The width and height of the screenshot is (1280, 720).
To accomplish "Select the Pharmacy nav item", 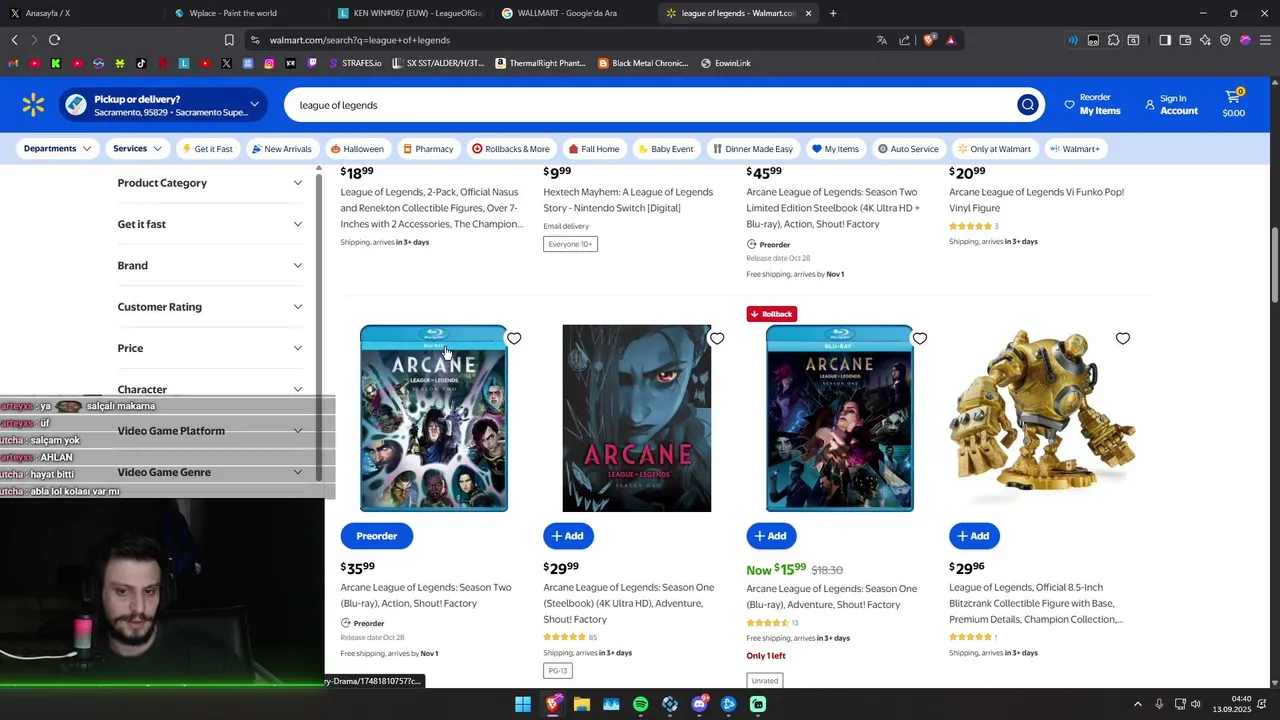I will 428,149.
